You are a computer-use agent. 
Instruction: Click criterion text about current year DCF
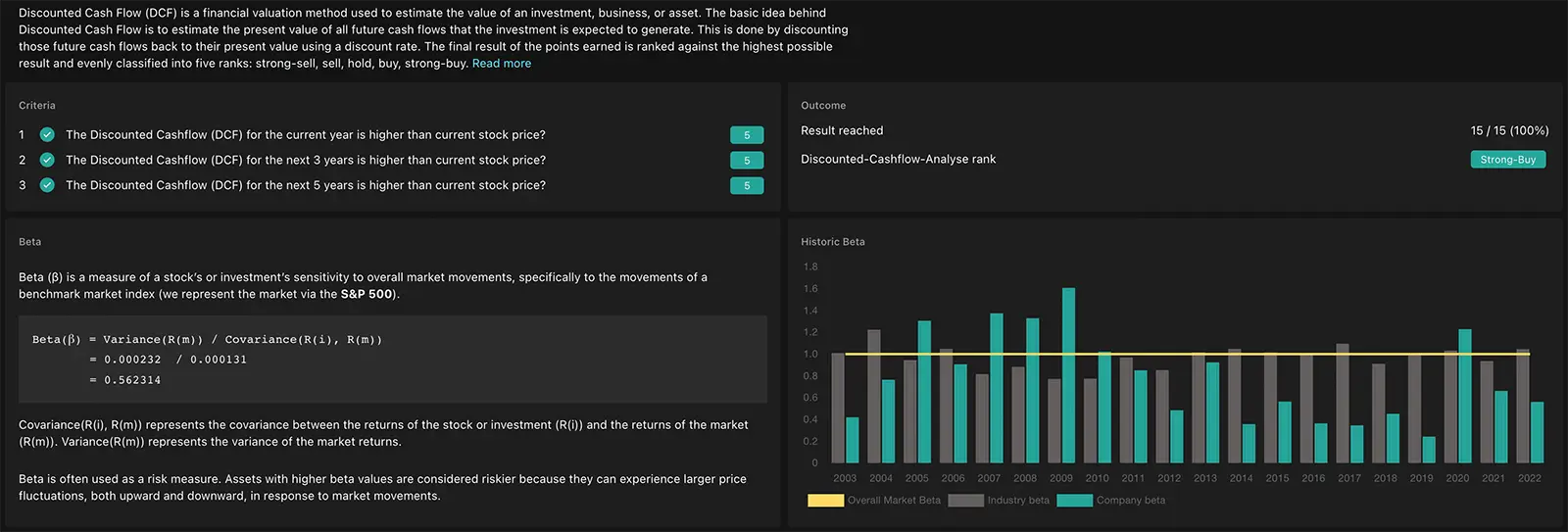[306, 135]
